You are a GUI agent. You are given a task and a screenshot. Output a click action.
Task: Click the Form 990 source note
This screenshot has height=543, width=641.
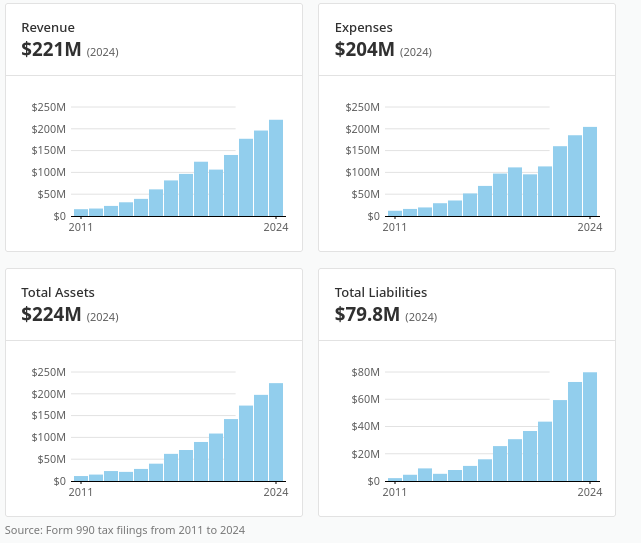tap(125, 530)
